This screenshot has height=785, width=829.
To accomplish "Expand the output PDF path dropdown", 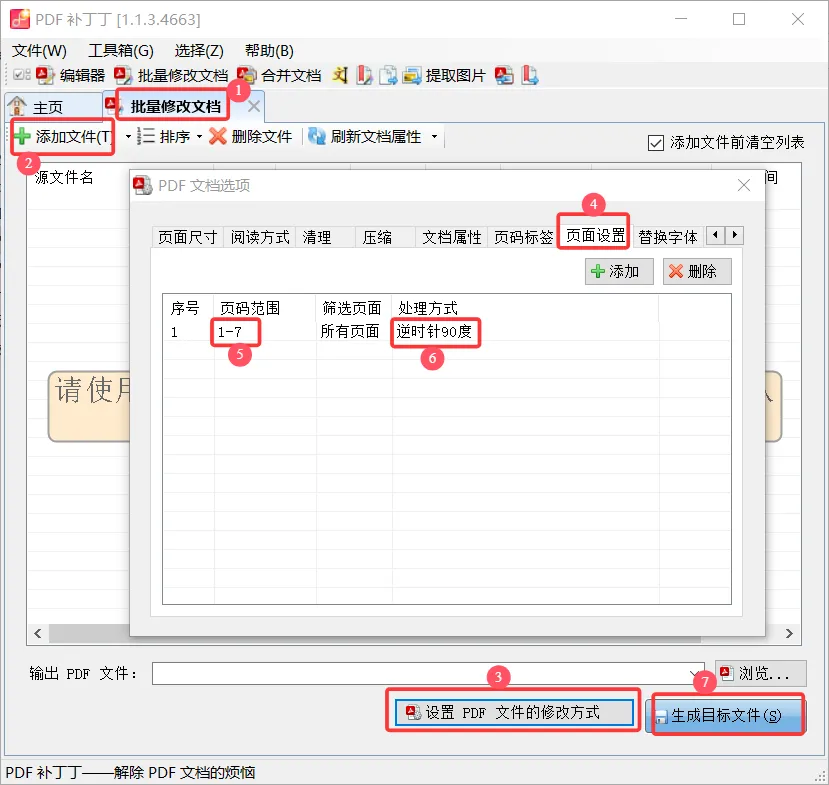I will pyautogui.click(x=695, y=673).
